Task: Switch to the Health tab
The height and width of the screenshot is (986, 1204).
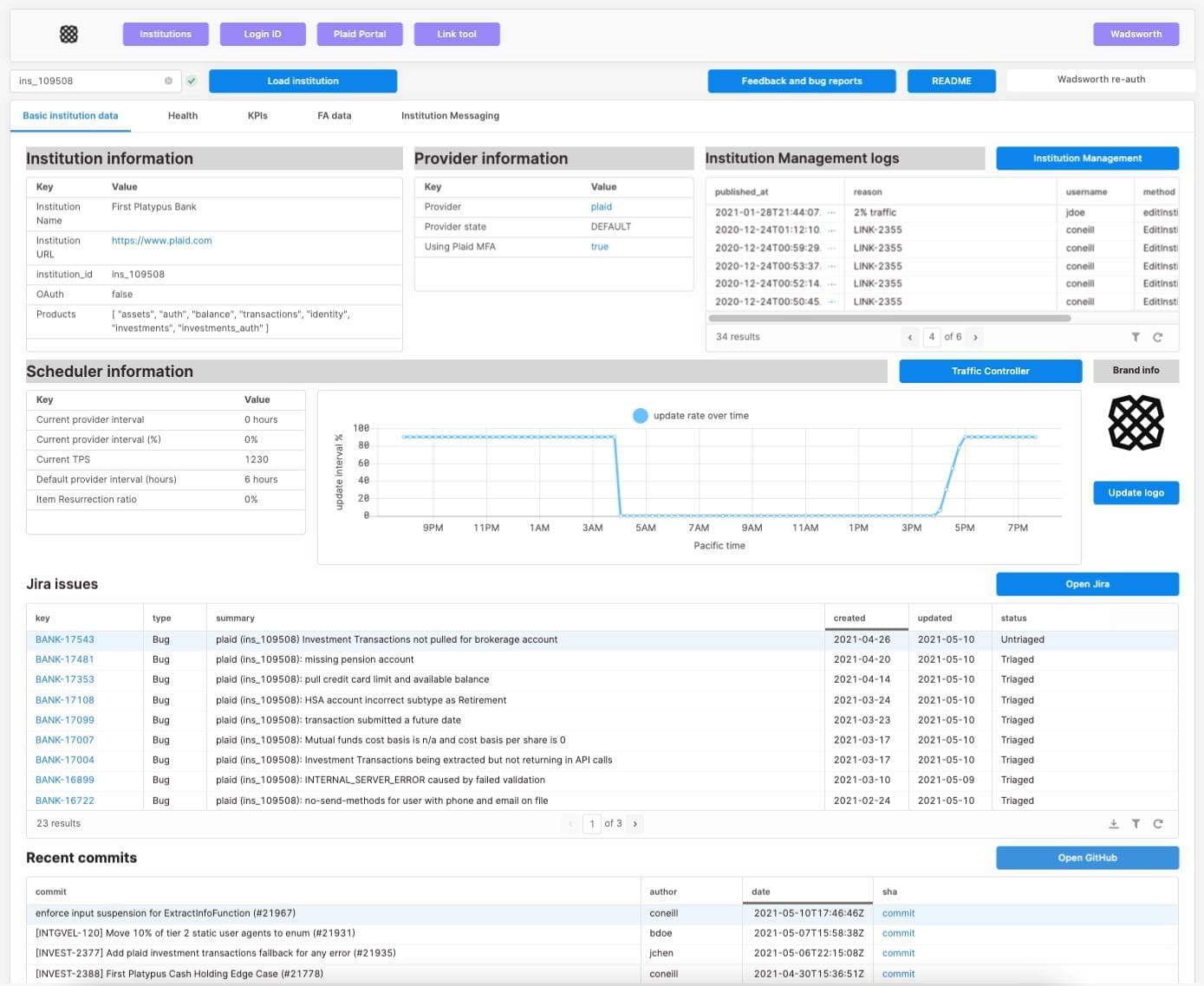Action: point(183,115)
